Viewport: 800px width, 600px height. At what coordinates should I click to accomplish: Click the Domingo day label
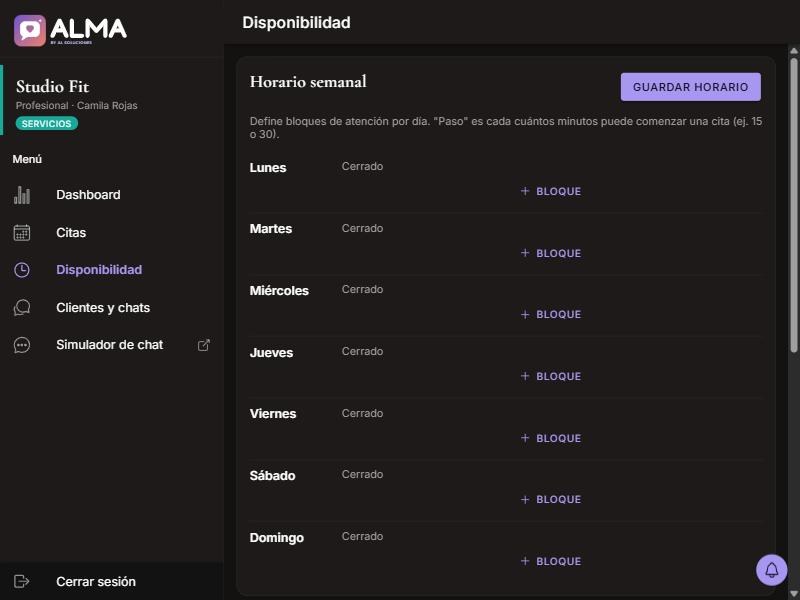[x=277, y=538]
